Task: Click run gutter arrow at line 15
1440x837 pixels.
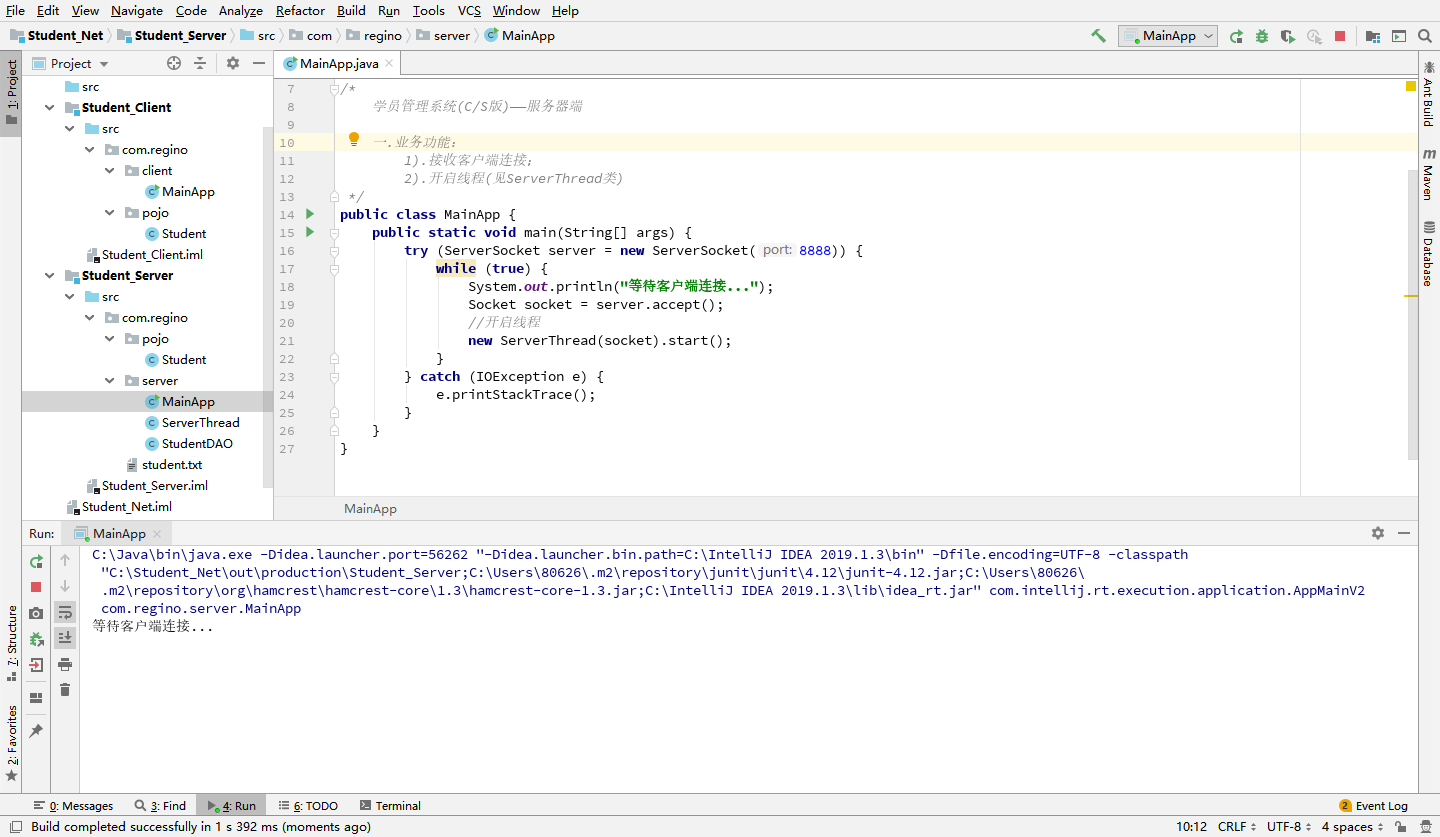Action: [310, 232]
